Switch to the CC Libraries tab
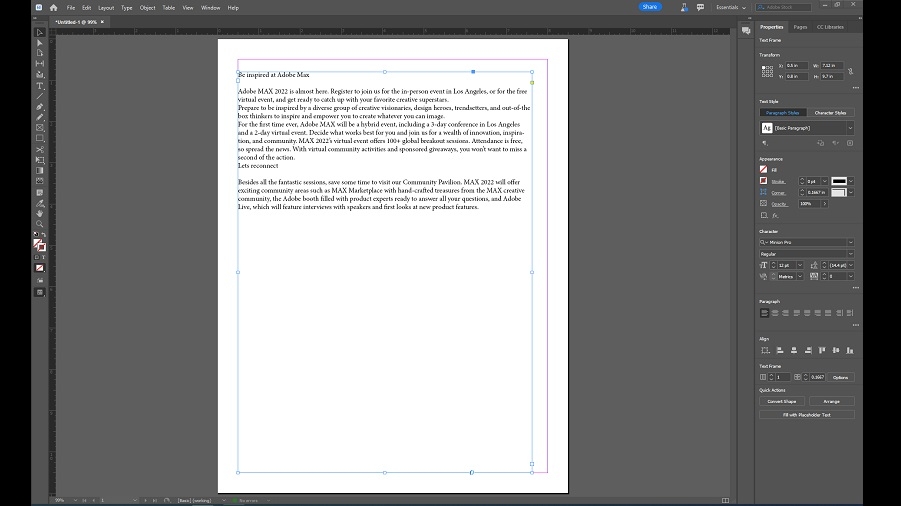 (830, 27)
